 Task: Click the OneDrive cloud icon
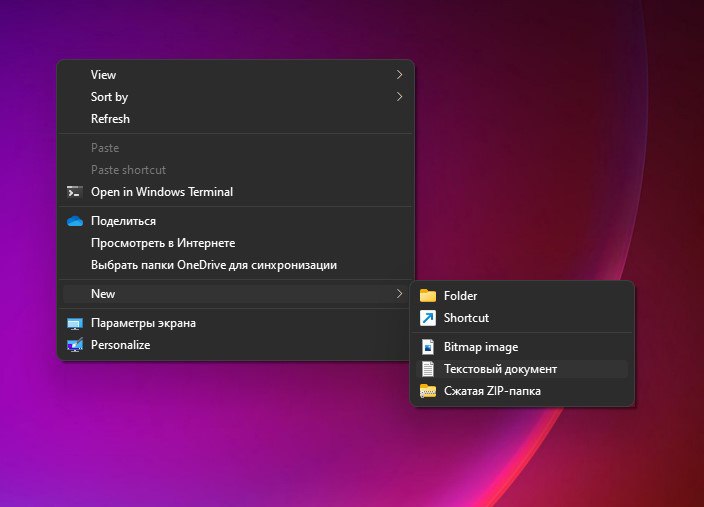[x=75, y=221]
